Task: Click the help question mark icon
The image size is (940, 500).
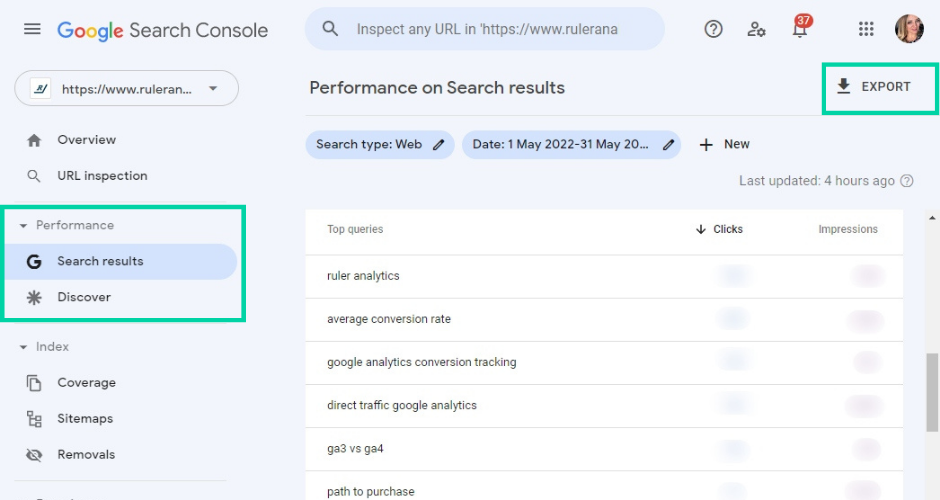Action: point(713,29)
